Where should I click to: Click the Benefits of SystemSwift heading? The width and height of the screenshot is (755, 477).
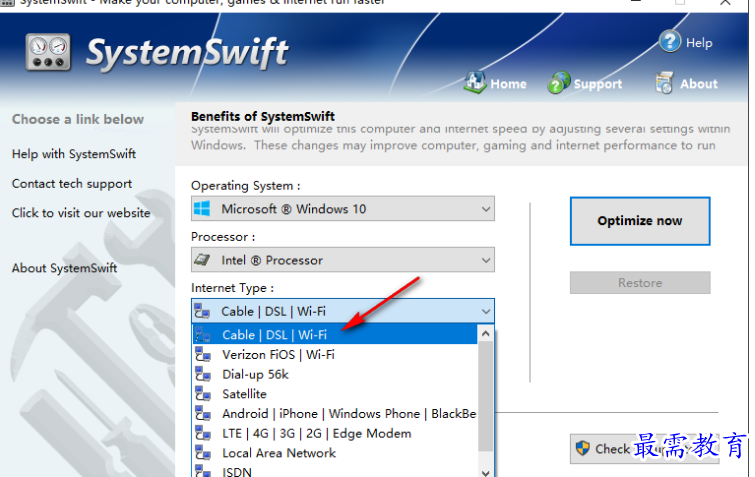point(262,116)
